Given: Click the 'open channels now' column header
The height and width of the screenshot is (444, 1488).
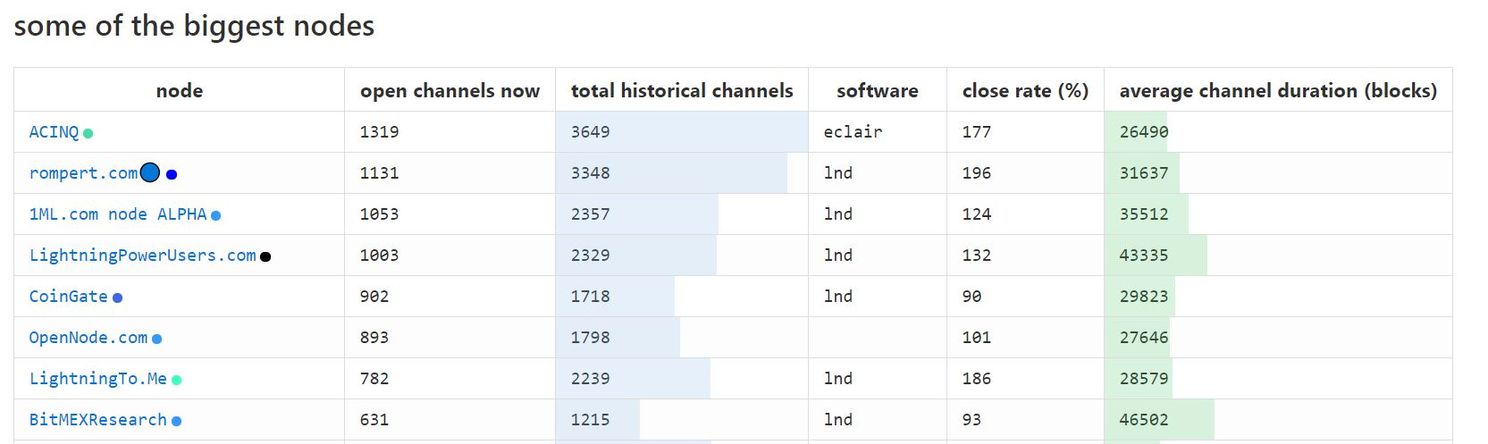Looking at the screenshot, I should point(450,91).
